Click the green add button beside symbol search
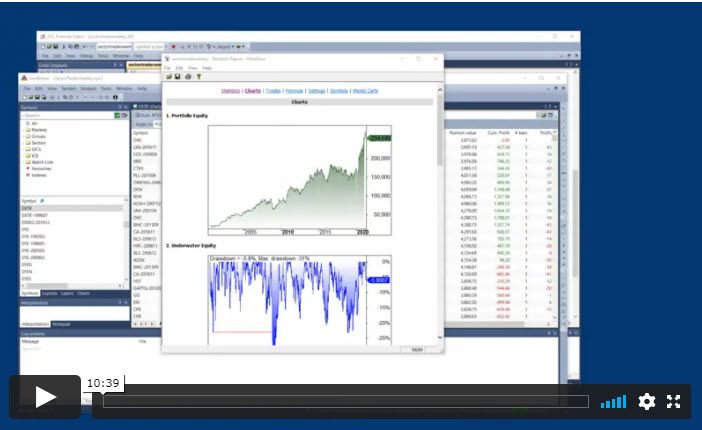The height and width of the screenshot is (430, 702). 117,116
